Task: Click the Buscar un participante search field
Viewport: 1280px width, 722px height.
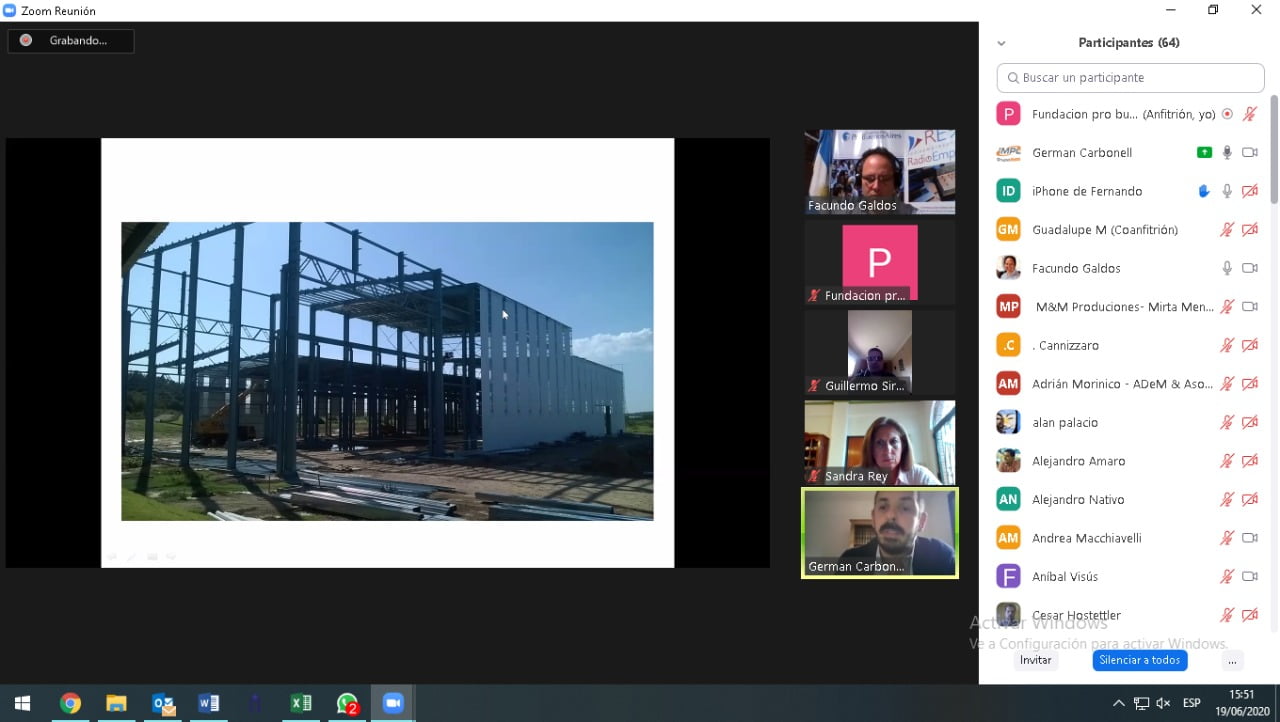Action: [x=1138, y=78]
